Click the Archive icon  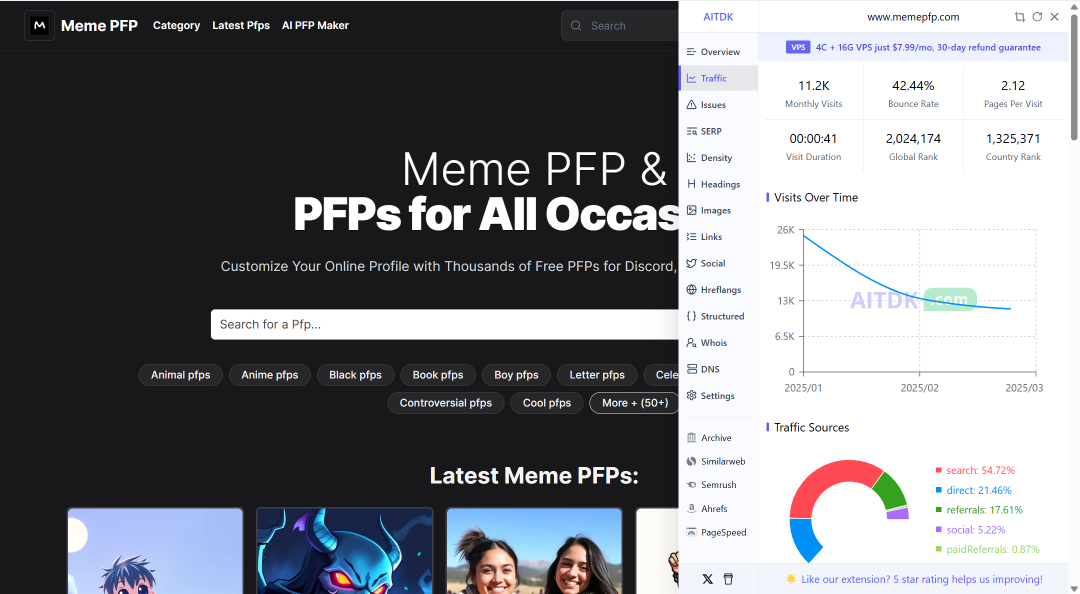(692, 438)
